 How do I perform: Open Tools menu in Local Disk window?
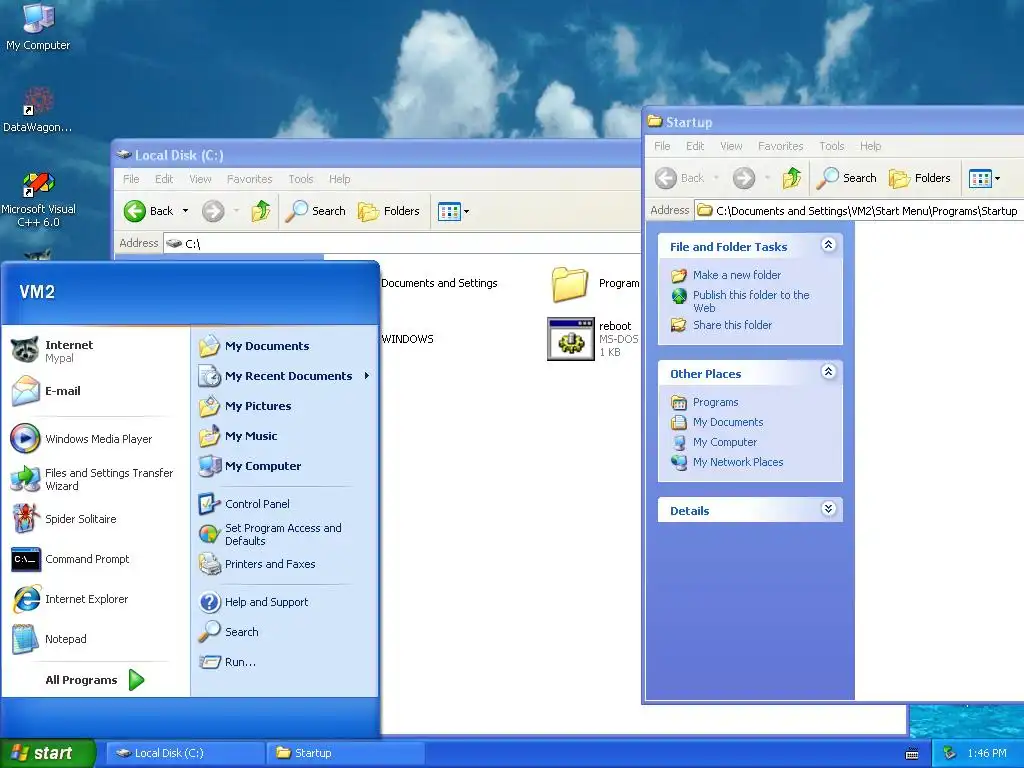301,179
